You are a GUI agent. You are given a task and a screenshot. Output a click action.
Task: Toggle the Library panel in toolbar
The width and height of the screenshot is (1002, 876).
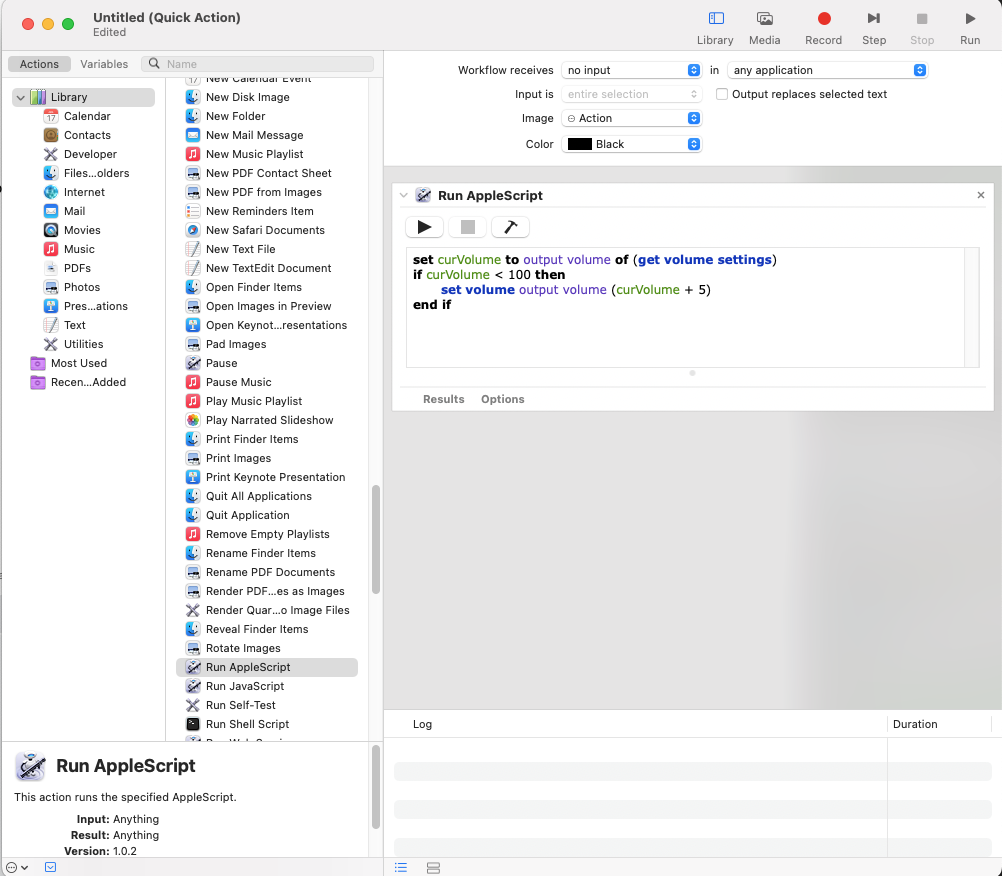[715, 28]
